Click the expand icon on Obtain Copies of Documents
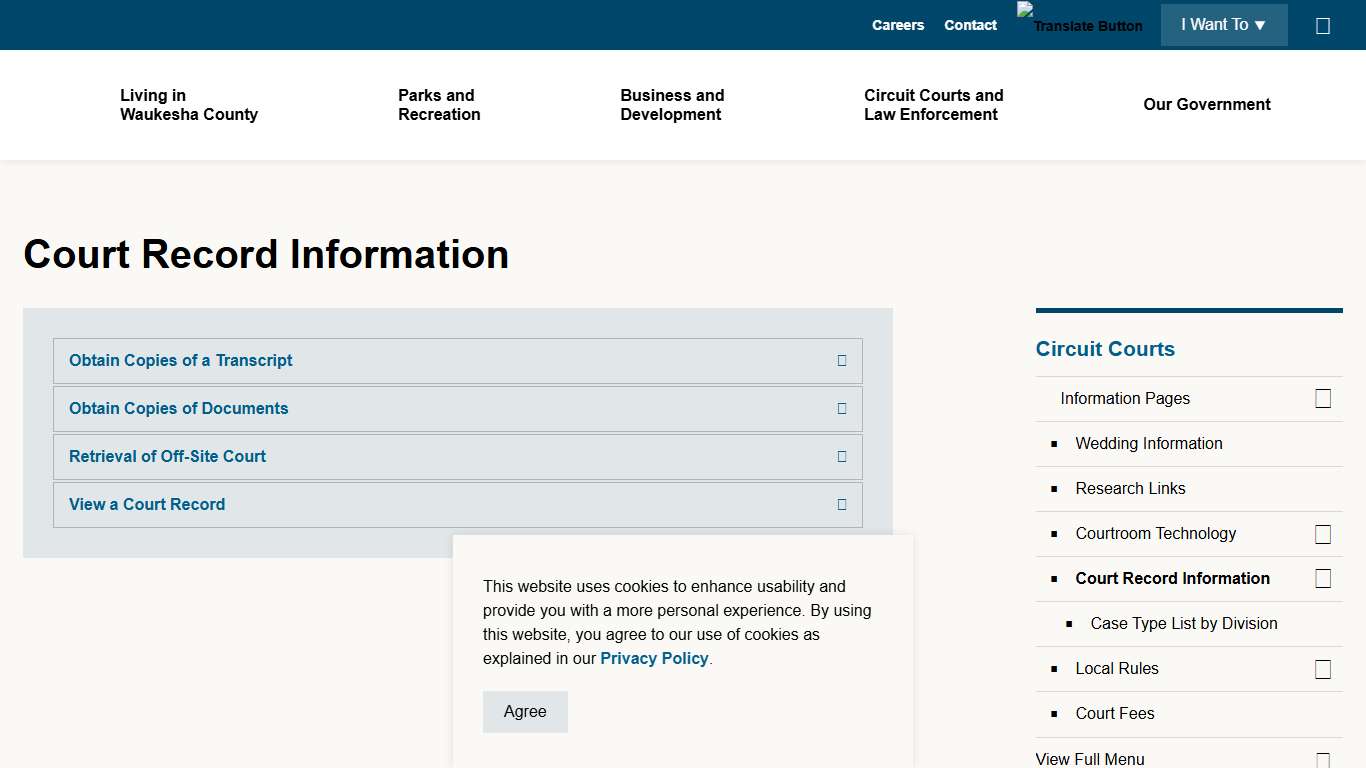The image size is (1366, 768). click(841, 409)
